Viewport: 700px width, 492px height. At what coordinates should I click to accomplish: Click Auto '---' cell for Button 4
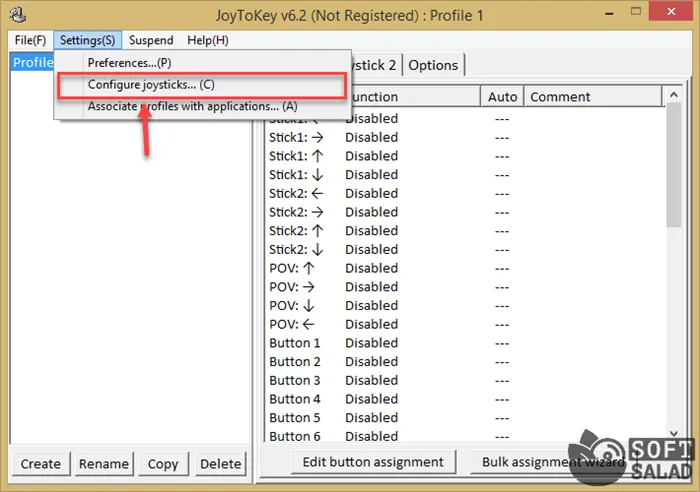coord(502,400)
